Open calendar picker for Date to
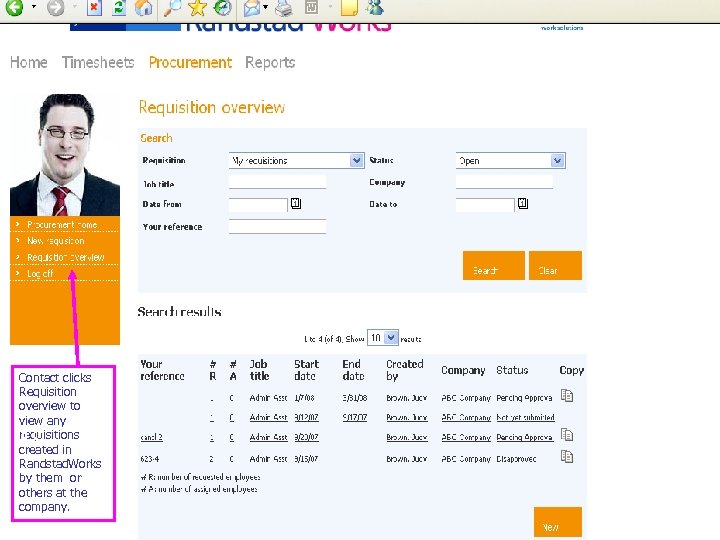This screenshot has width=720, height=540. coord(523,203)
